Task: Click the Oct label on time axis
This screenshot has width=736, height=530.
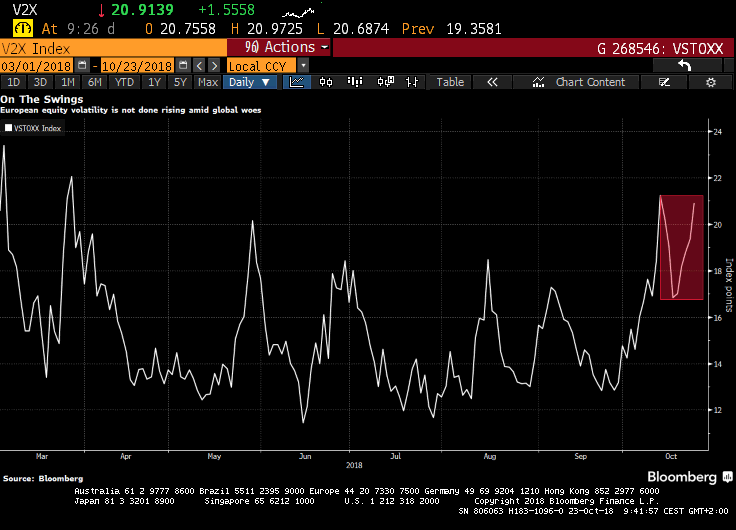Action: tap(671, 456)
